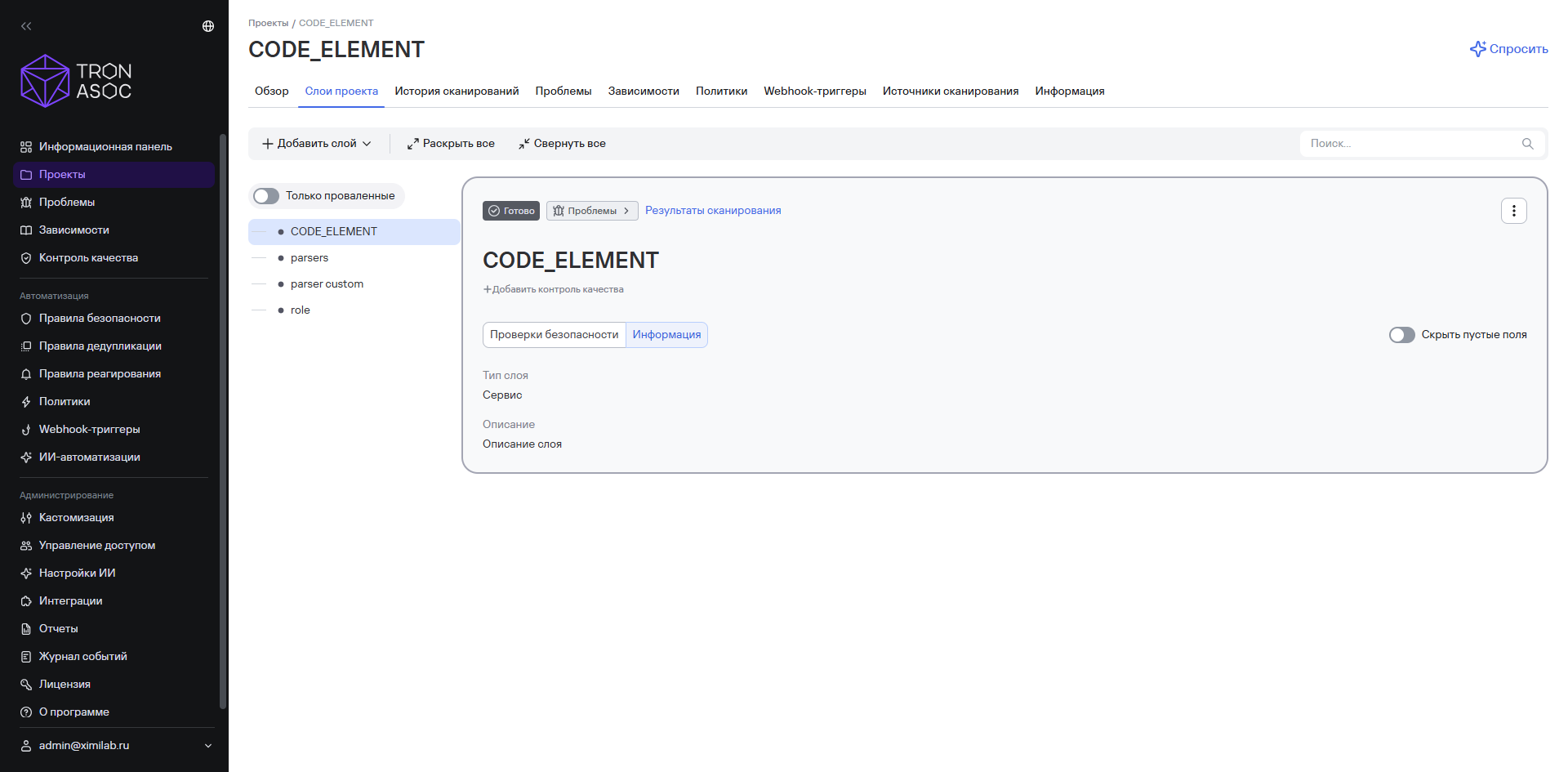Open Правила дедупликации in sidebar

pyautogui.click(x=114, y=346)
